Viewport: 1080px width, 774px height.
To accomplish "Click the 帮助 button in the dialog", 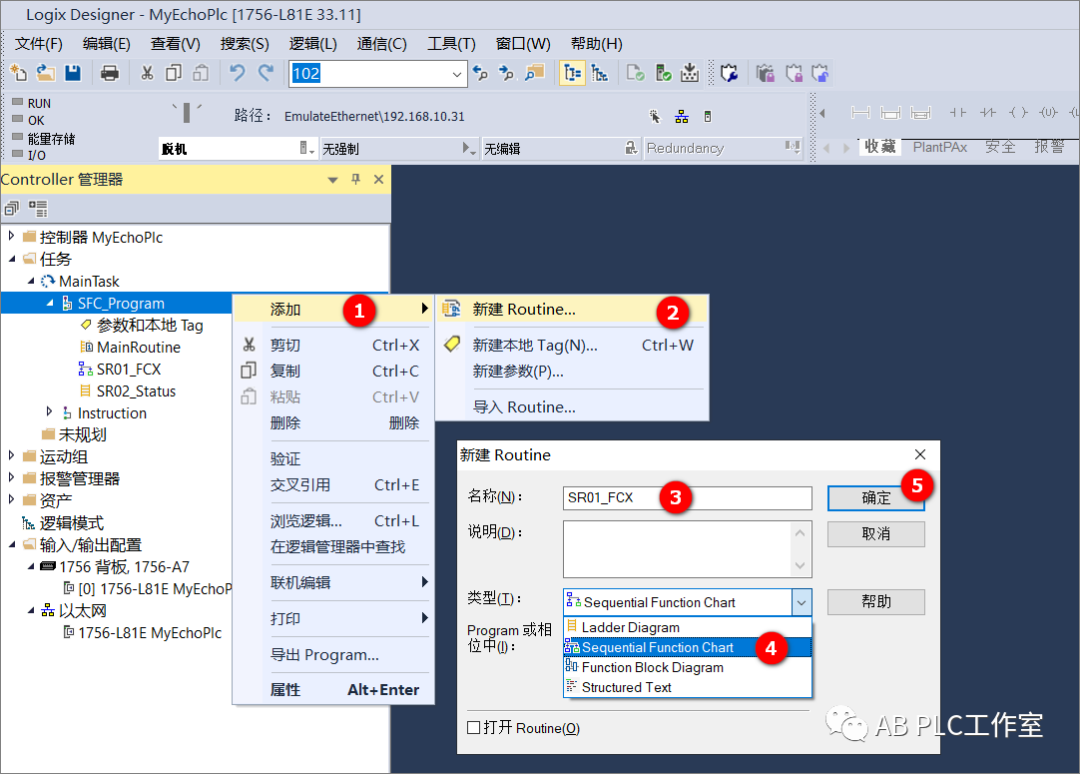I will tap(875, 601).
